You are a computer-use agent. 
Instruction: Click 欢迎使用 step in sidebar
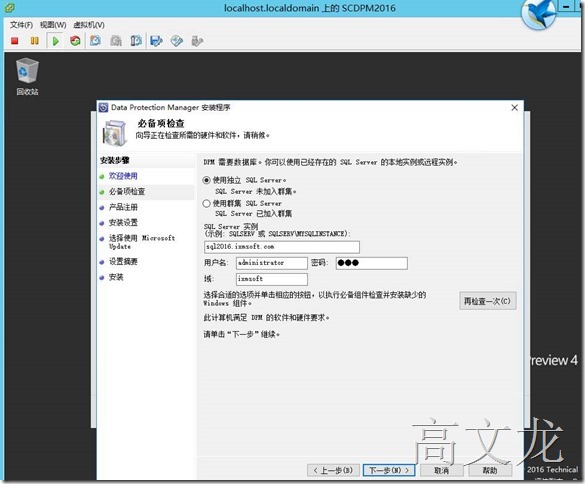pos(123,176)
